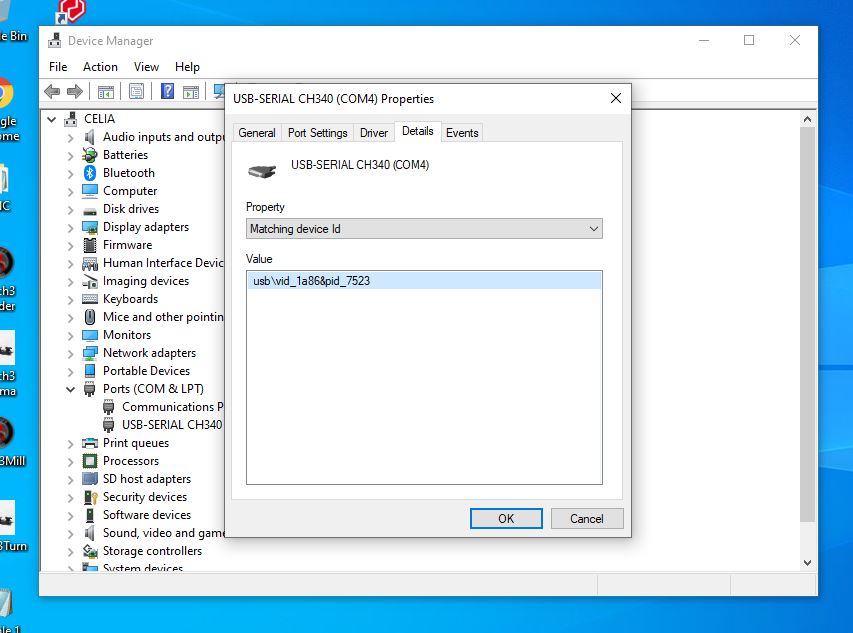Select the Bluetooth category icon
This screenshot has height=633, width=853.
pyautogui.click(x=90, y=173)
